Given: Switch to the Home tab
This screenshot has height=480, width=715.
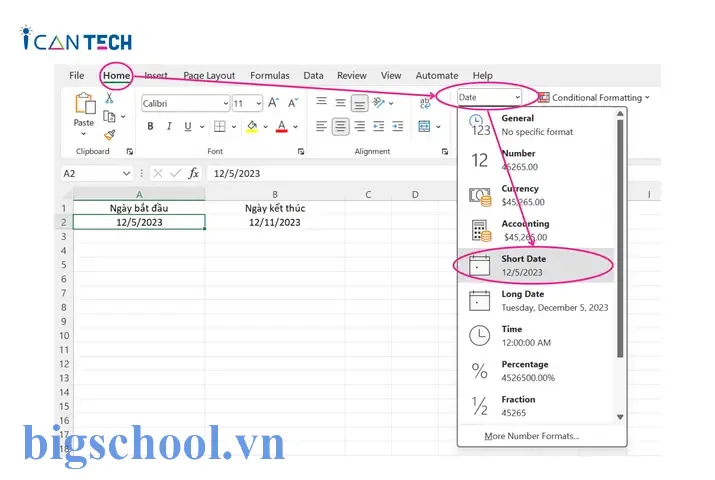Looking at the screenshot, I should coord(116,75).
